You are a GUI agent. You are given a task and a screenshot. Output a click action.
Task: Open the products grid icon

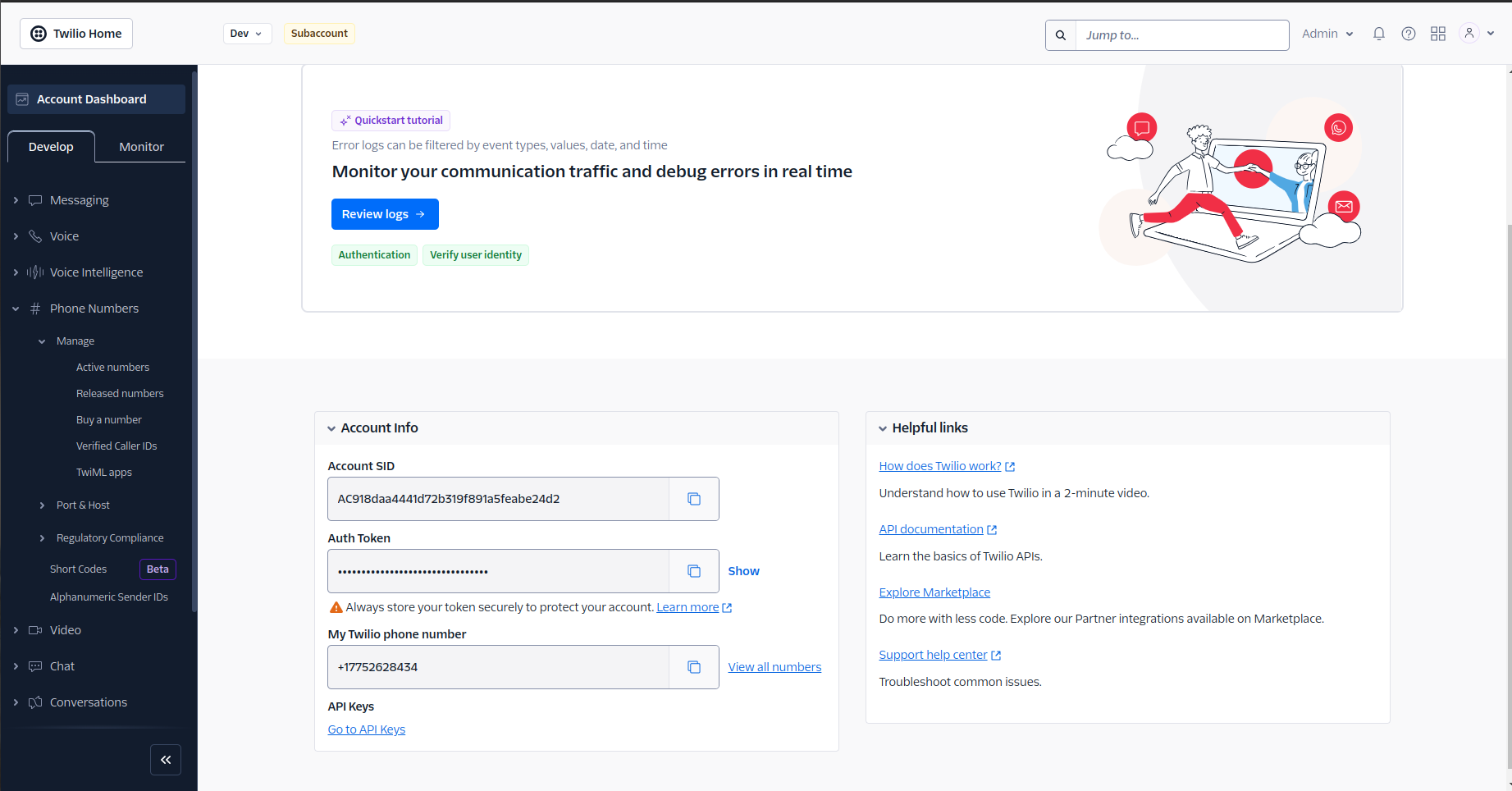1438,34
